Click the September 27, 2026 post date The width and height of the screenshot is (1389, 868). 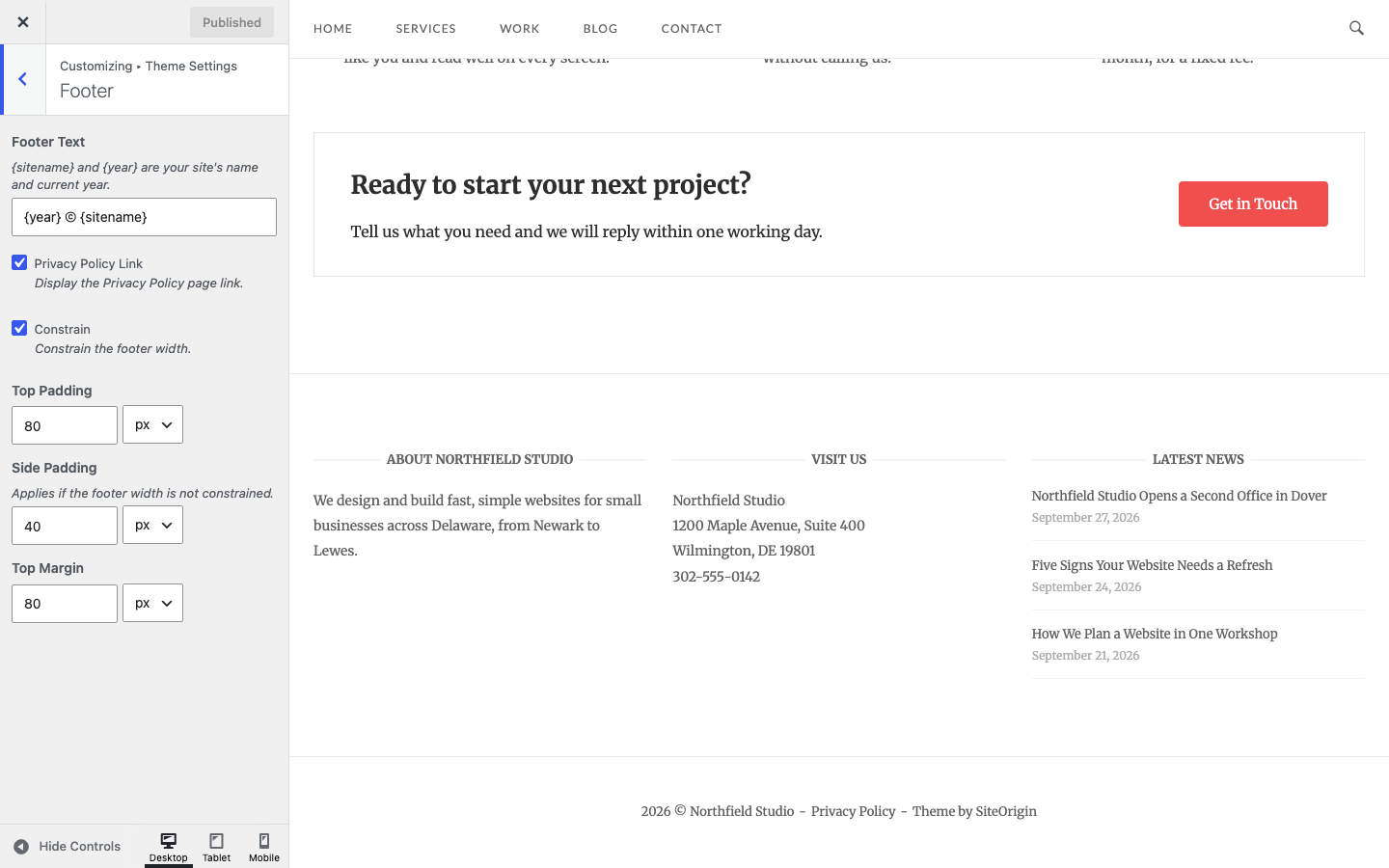pos(1085,518)
